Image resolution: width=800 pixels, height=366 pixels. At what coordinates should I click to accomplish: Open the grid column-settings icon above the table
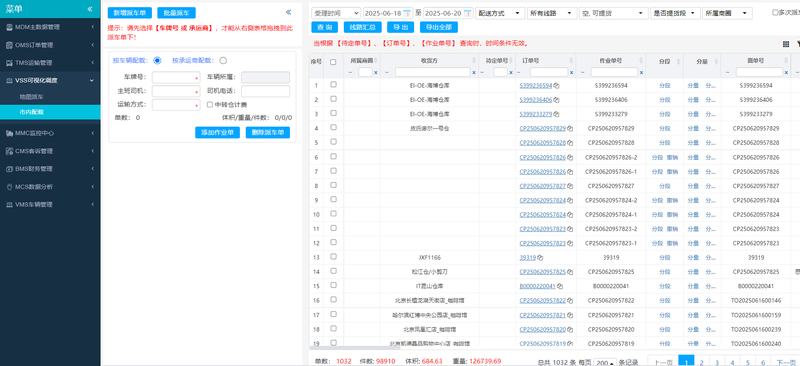[786, 44]
